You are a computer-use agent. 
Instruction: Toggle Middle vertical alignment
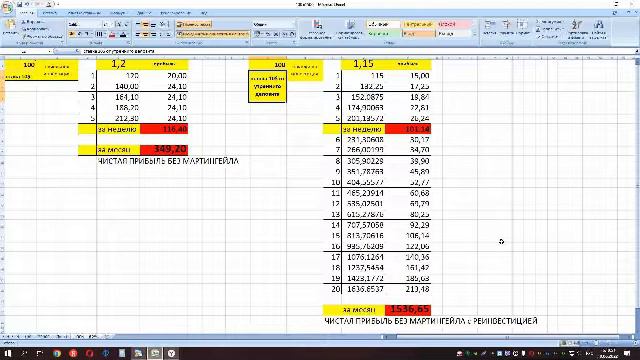pyautogui.click(x=146, y=24)
